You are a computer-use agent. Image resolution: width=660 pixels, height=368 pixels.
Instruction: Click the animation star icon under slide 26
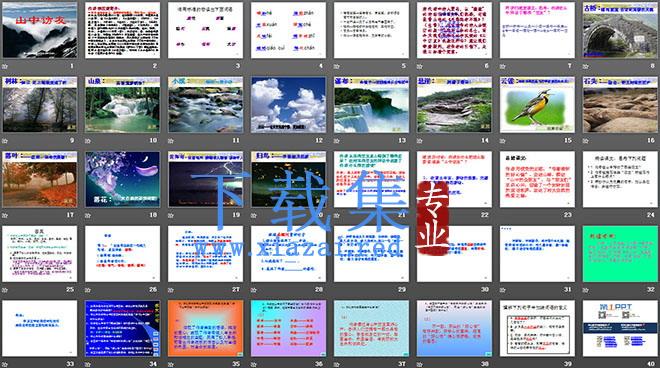[x=88, y=290]
